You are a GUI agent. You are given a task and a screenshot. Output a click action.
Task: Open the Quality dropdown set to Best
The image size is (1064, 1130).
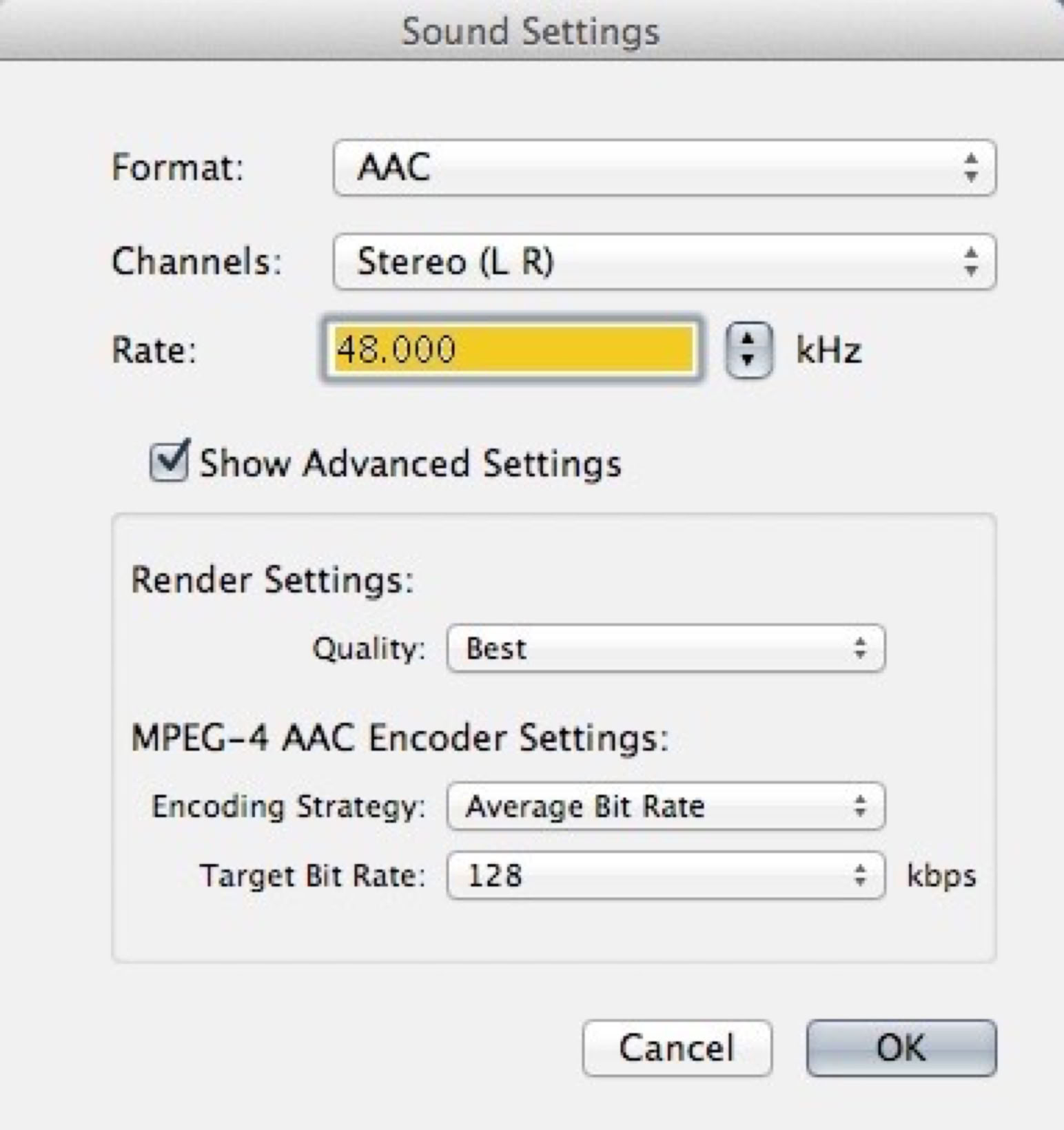coord(665,648)
